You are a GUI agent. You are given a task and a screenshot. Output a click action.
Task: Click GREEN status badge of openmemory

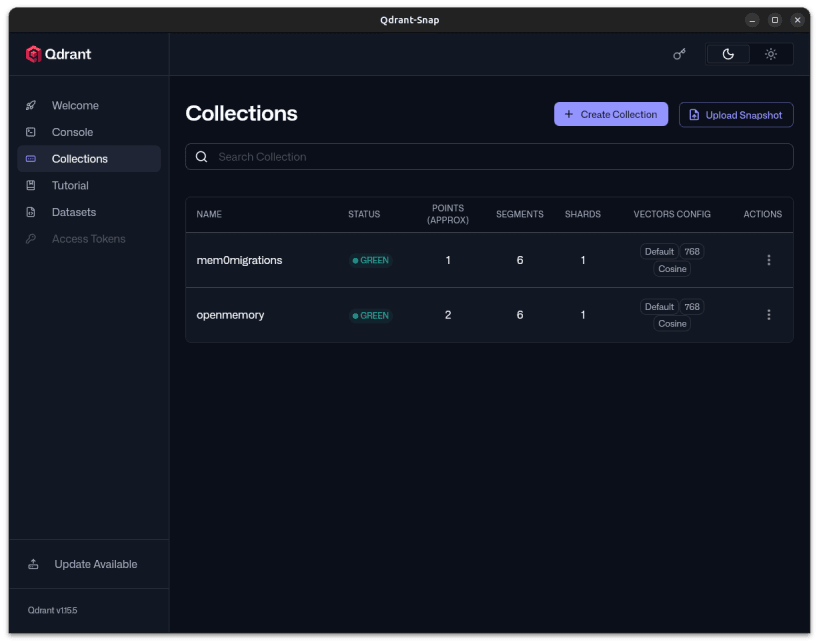[370, 315]
